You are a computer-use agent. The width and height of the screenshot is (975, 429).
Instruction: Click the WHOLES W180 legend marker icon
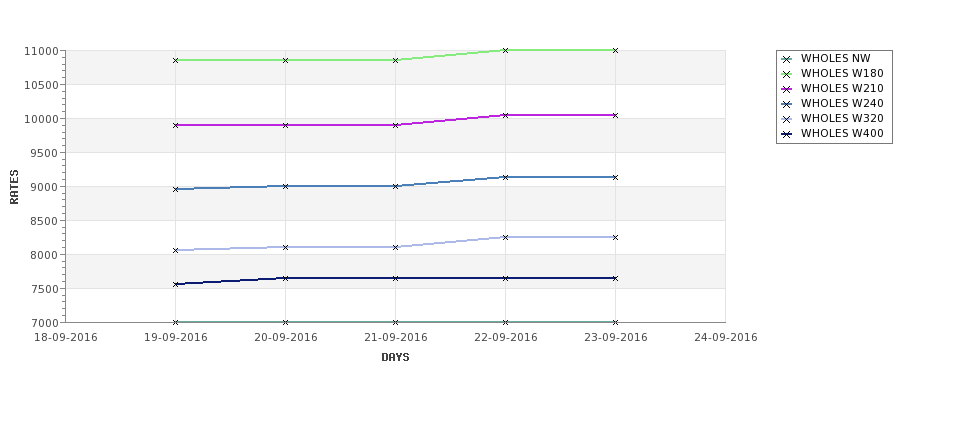pos(787,74)
